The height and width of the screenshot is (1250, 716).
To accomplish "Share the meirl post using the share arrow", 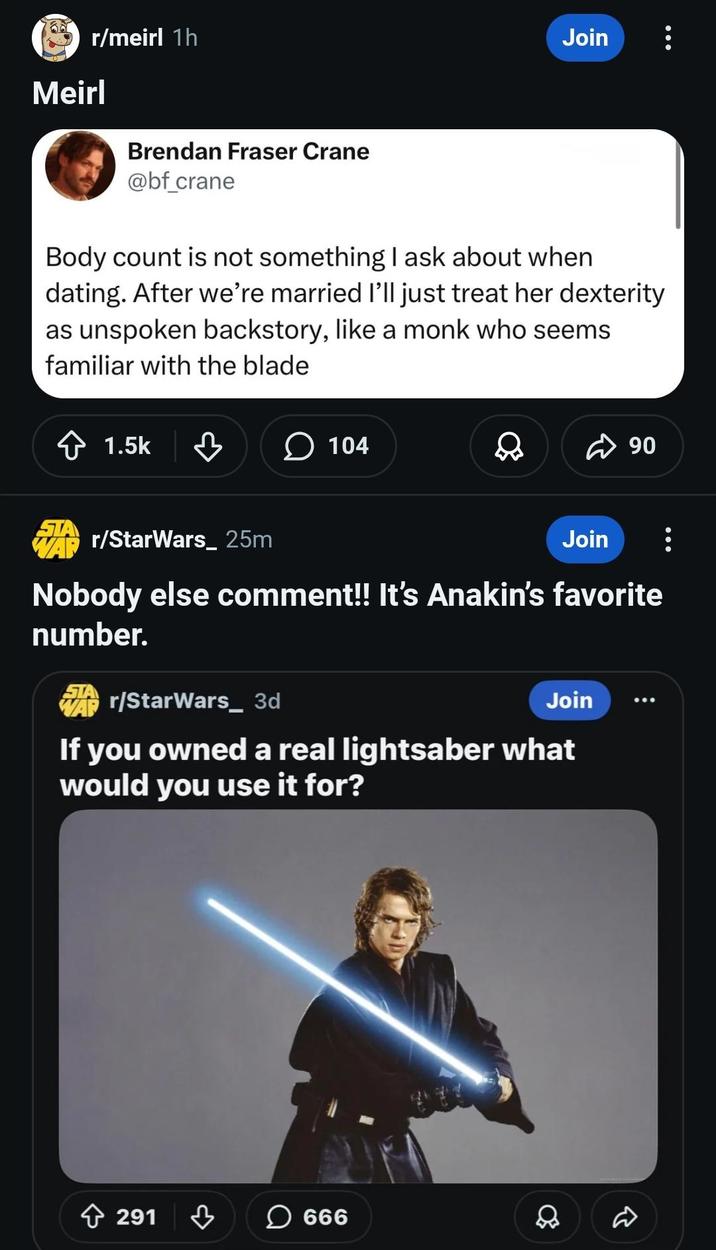I will coord(622,446).
